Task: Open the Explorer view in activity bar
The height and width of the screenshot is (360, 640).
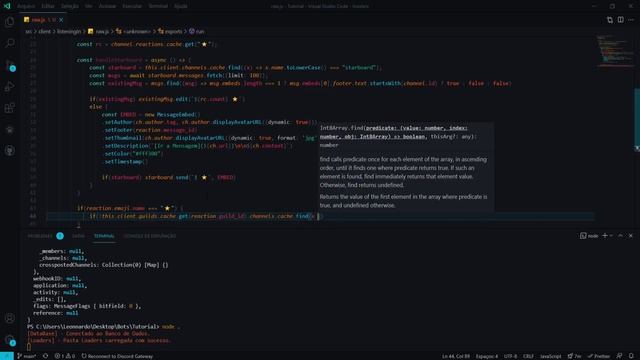Action: (9, 22)
